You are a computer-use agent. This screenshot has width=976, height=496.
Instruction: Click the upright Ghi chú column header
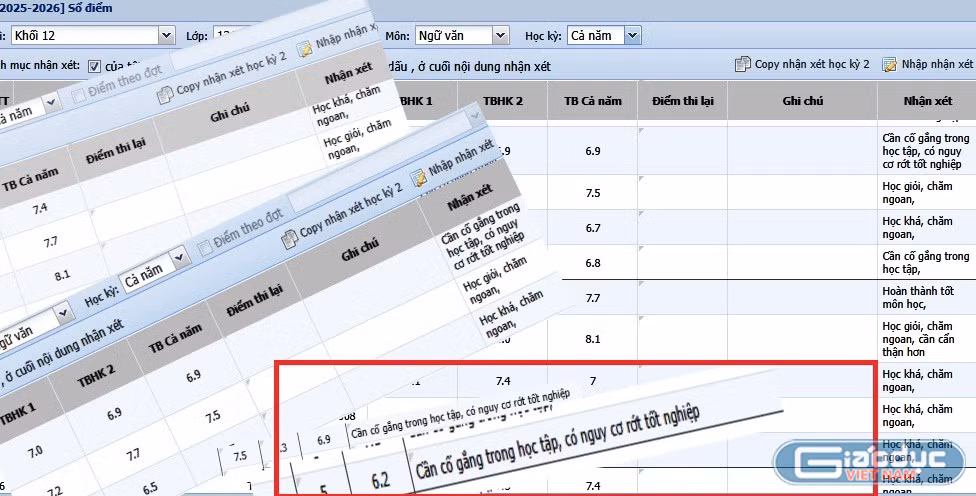(802, 101)
